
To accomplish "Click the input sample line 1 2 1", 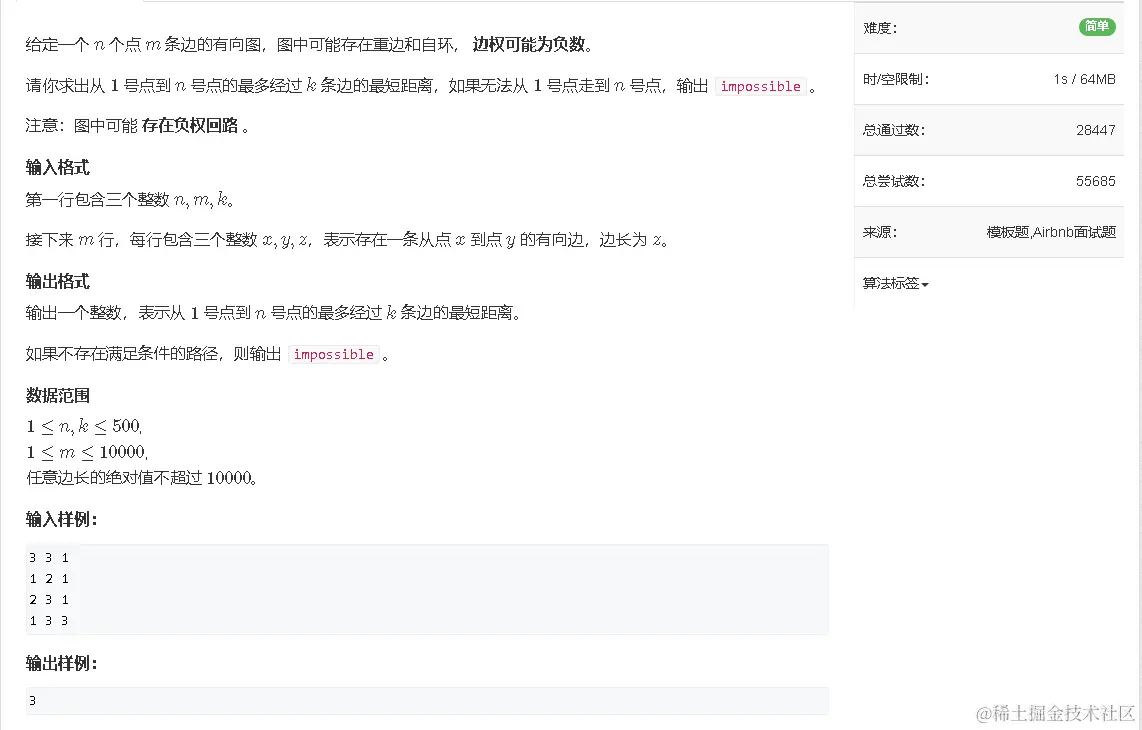I will 49,579.
